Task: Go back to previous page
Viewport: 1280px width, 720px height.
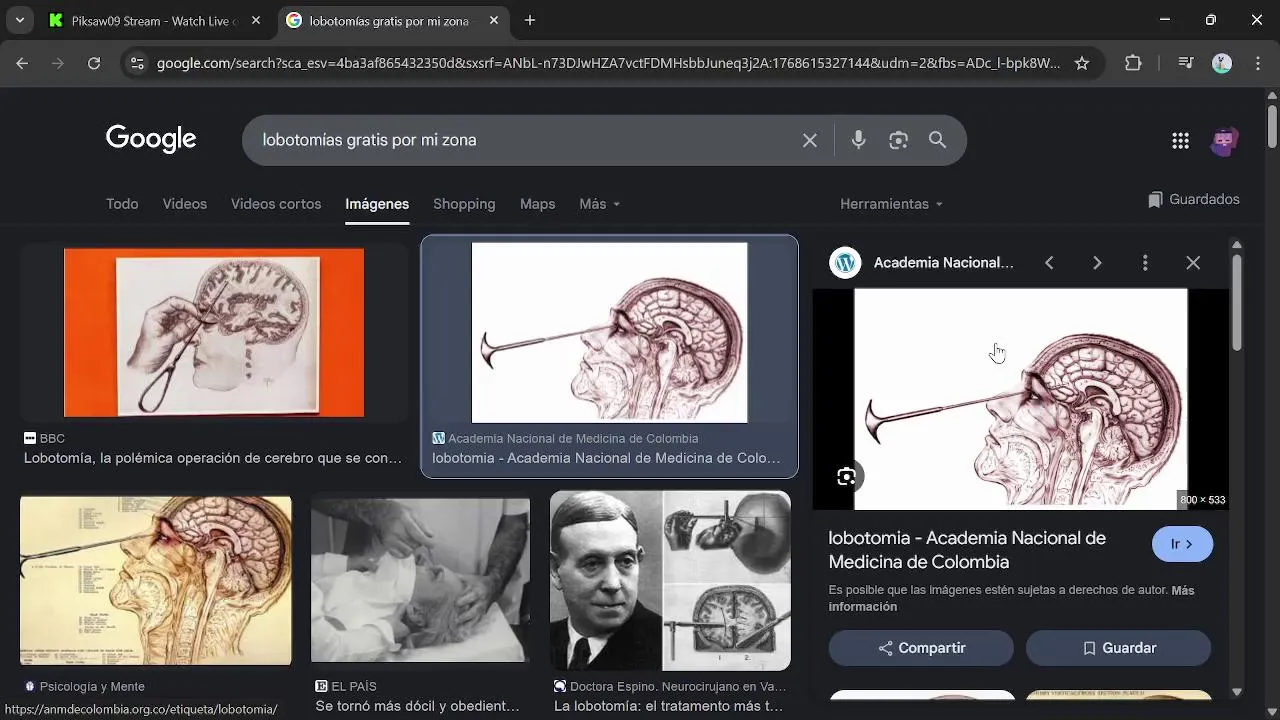Action: (x=22, y=63)
